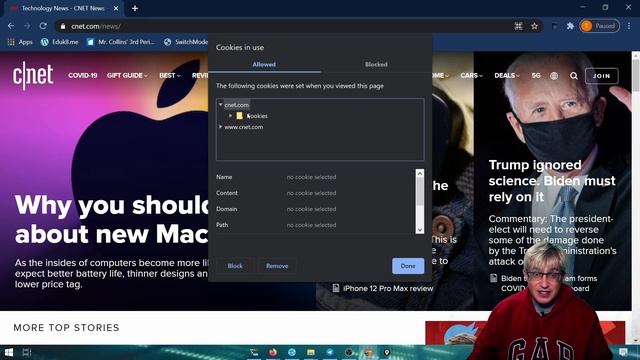Click the browser forward arrow

27,26
